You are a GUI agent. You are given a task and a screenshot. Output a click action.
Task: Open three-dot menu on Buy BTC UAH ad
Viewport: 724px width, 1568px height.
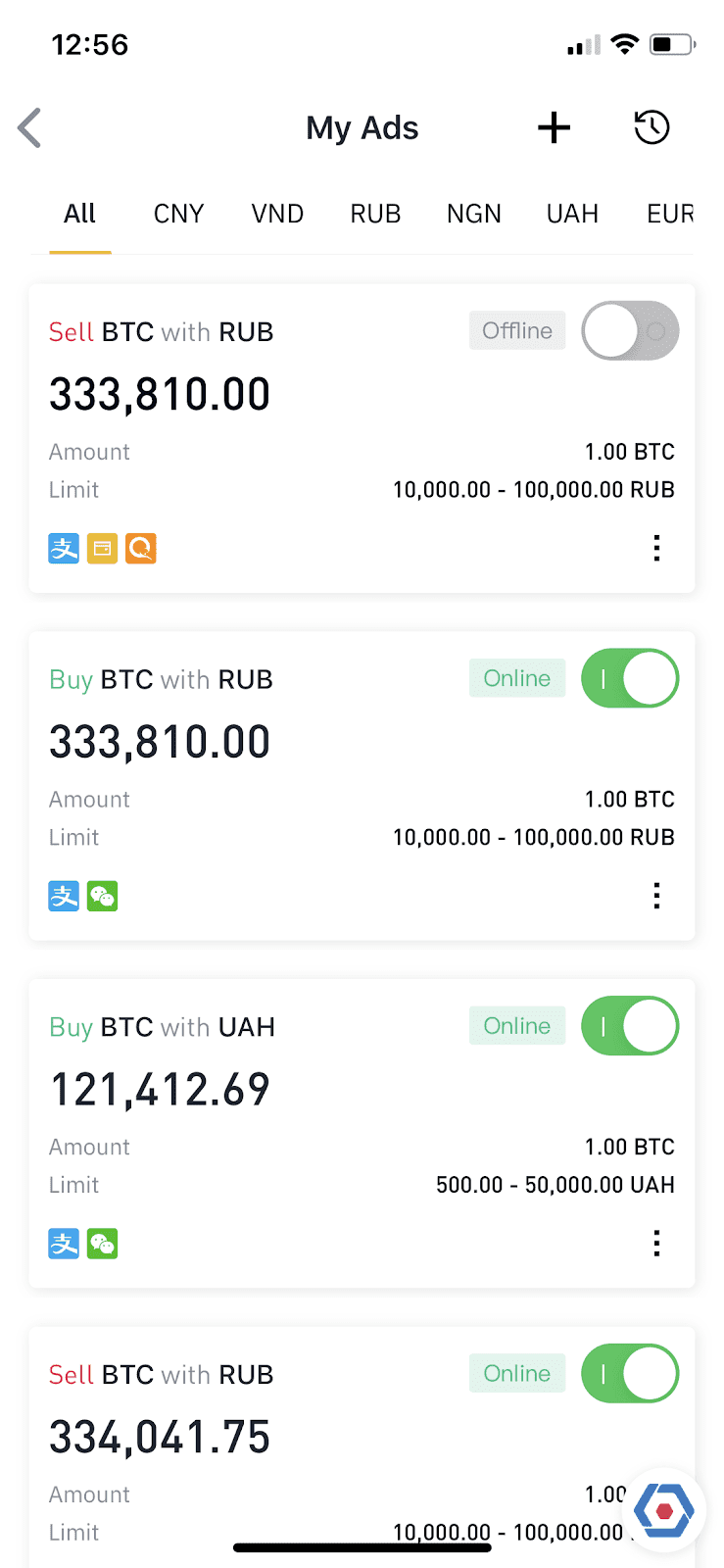(x=656, y=1243)
